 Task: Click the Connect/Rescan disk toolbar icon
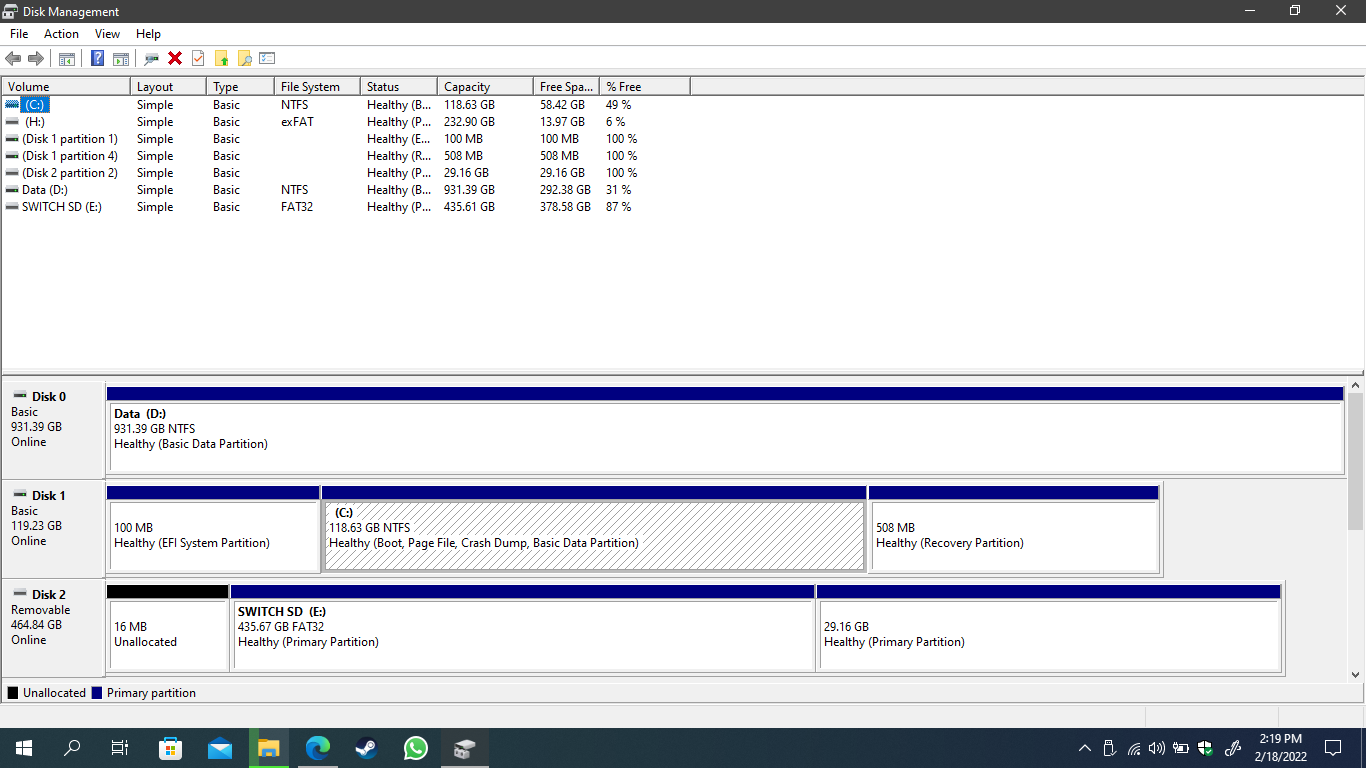[152, 58]
